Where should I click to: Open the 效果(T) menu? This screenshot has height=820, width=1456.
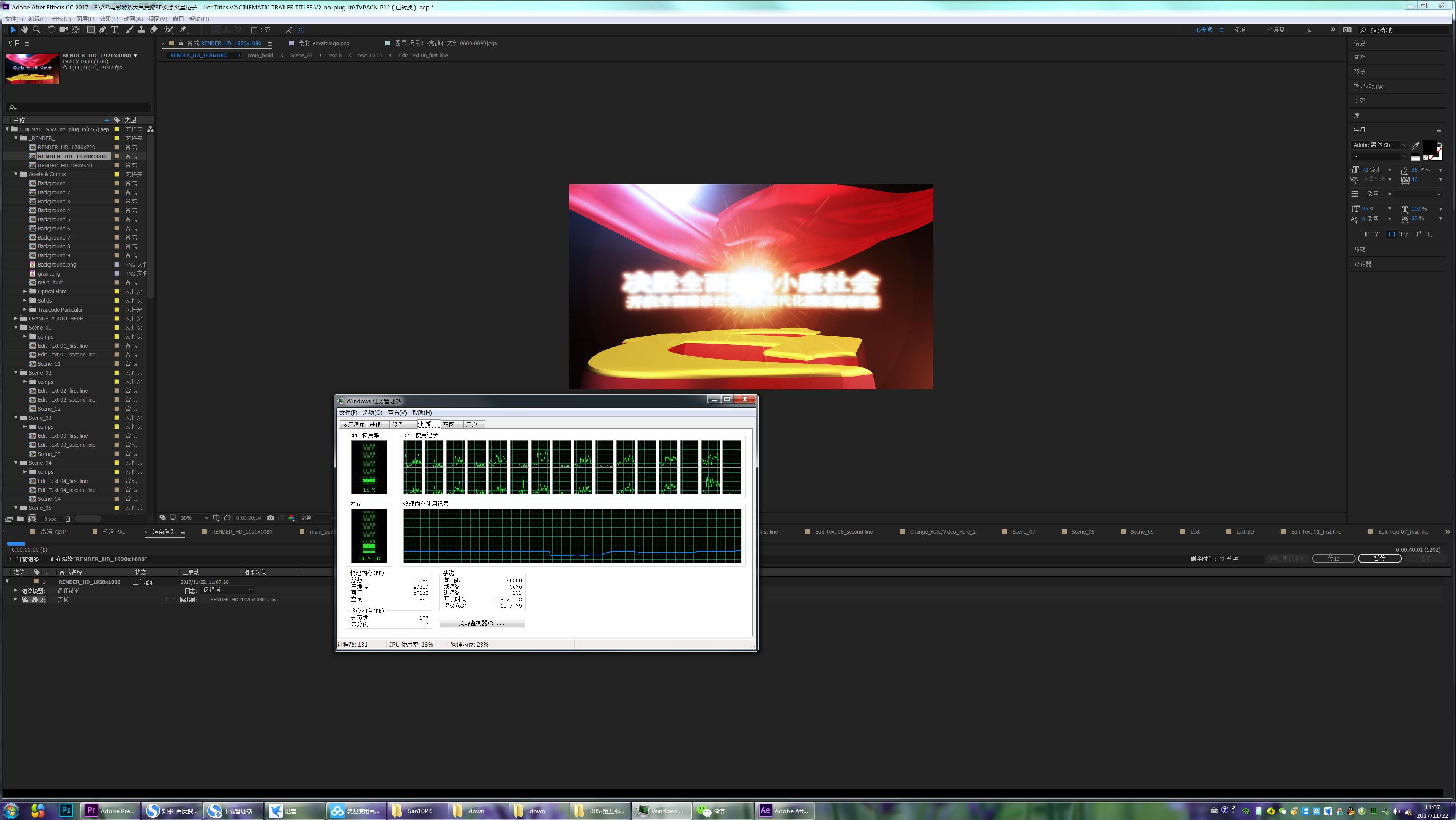tap(109, 19)
